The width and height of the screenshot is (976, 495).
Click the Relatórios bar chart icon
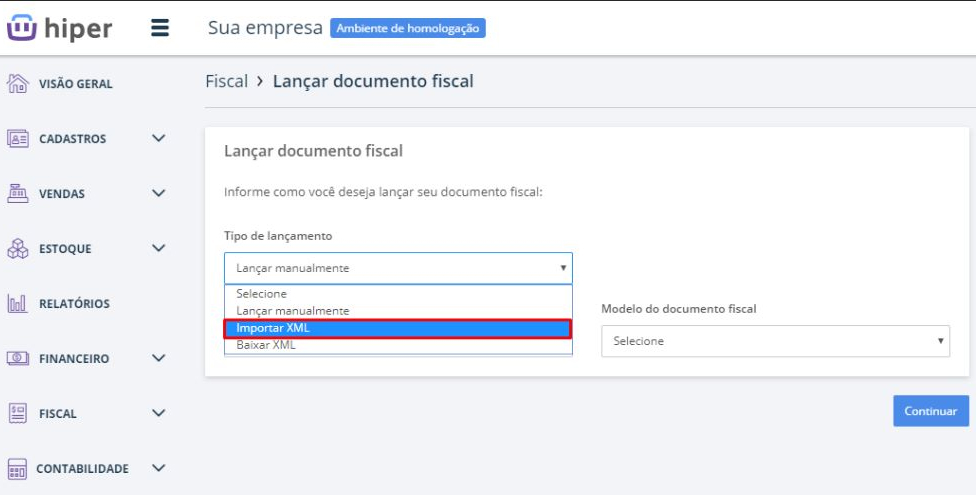17,303
